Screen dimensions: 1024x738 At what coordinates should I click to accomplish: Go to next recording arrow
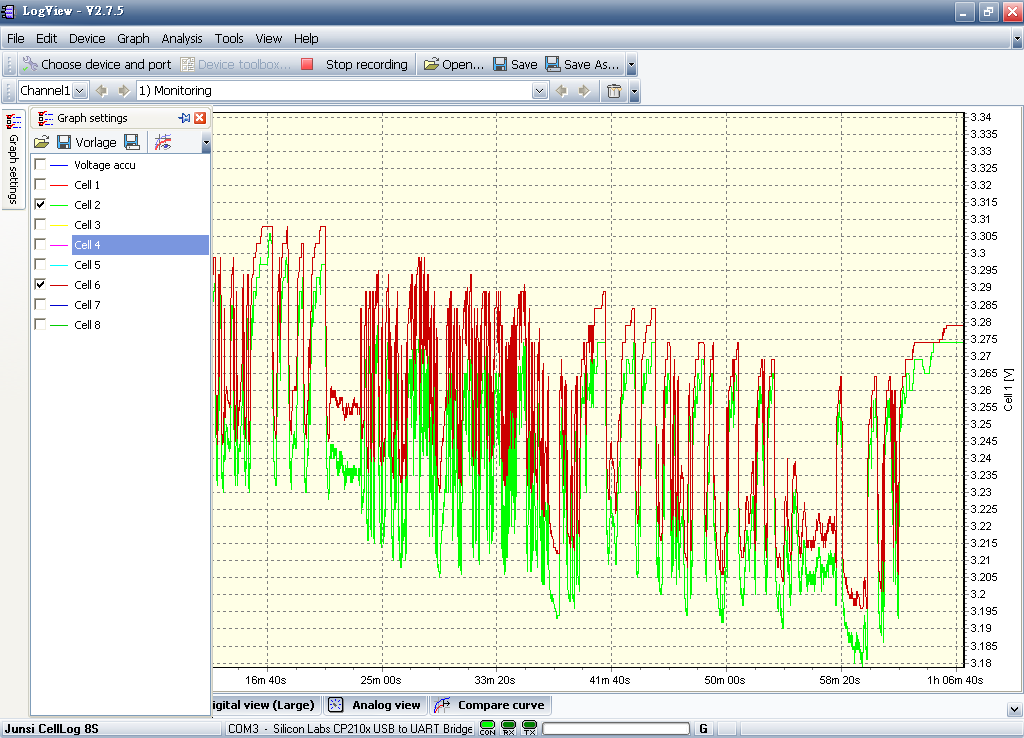click(x=584, y=91)
